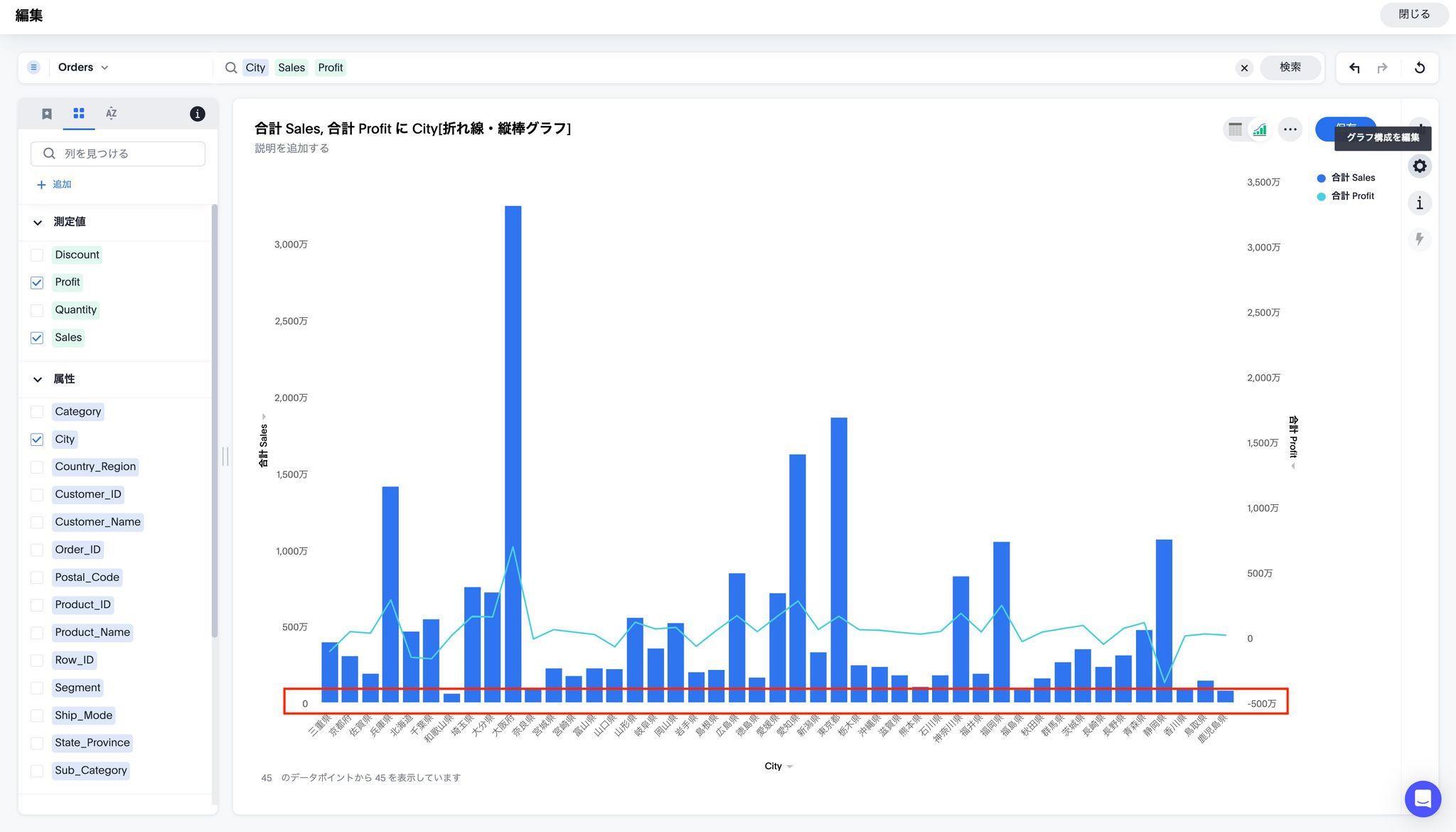
Task: Check the Customer_ID checkbox
Action: 37,495
